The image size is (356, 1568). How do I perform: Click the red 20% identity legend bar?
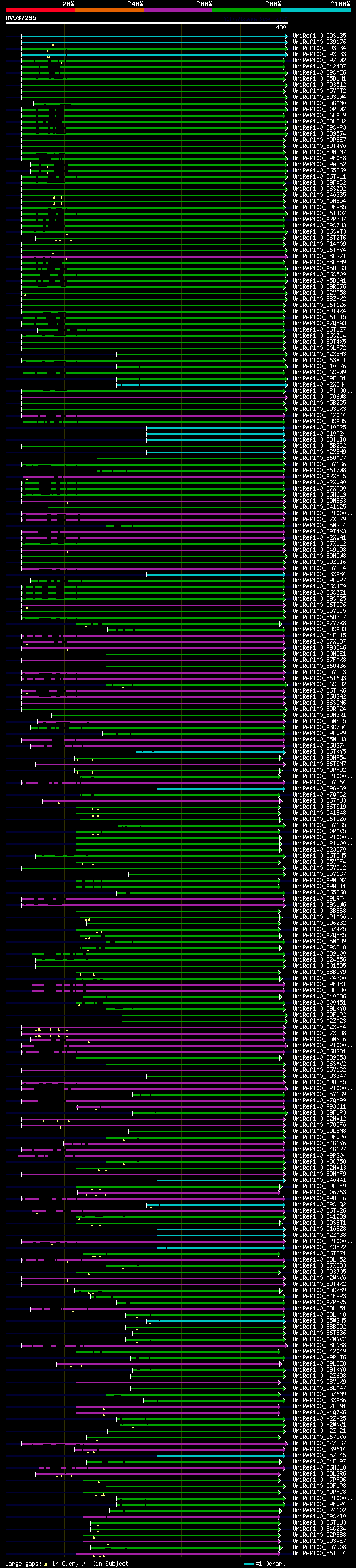[x=39, y=10]
